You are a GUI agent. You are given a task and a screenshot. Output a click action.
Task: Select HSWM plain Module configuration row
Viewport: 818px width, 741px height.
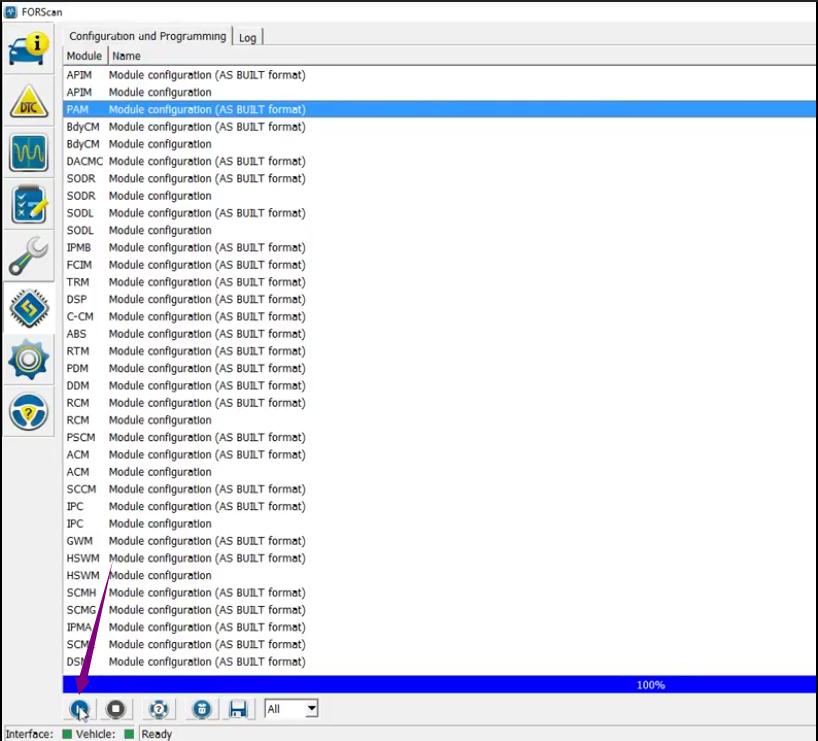click(x=440, y=575)
